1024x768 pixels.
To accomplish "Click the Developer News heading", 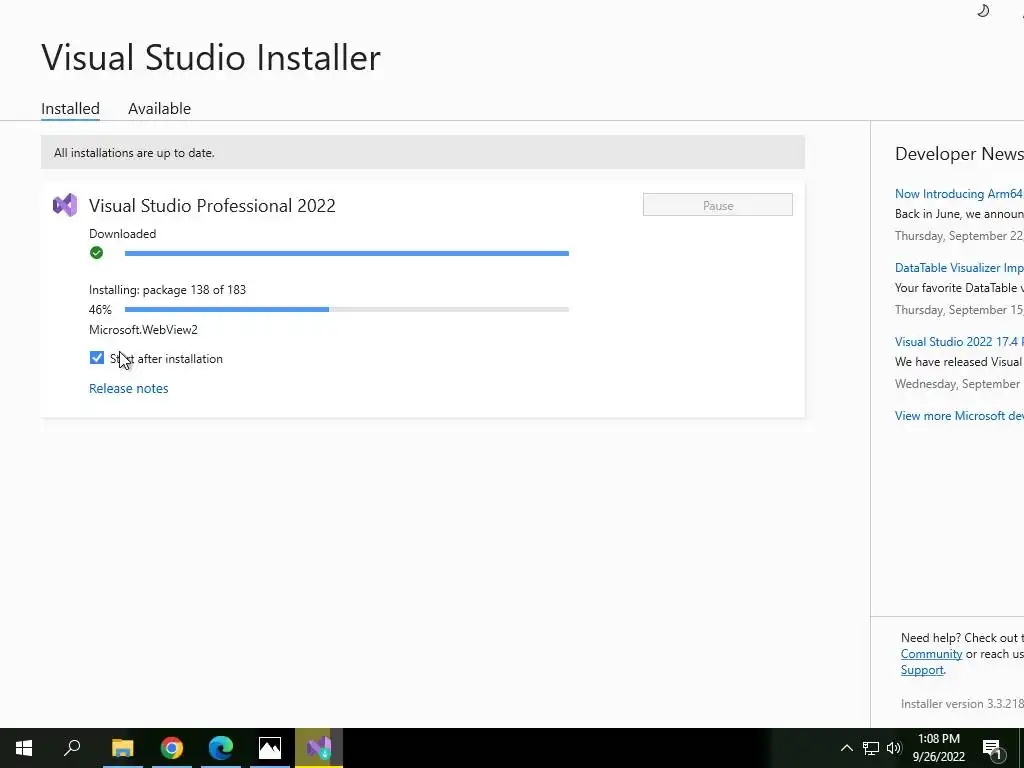I will pyautogui.click(x=959, y=153).
